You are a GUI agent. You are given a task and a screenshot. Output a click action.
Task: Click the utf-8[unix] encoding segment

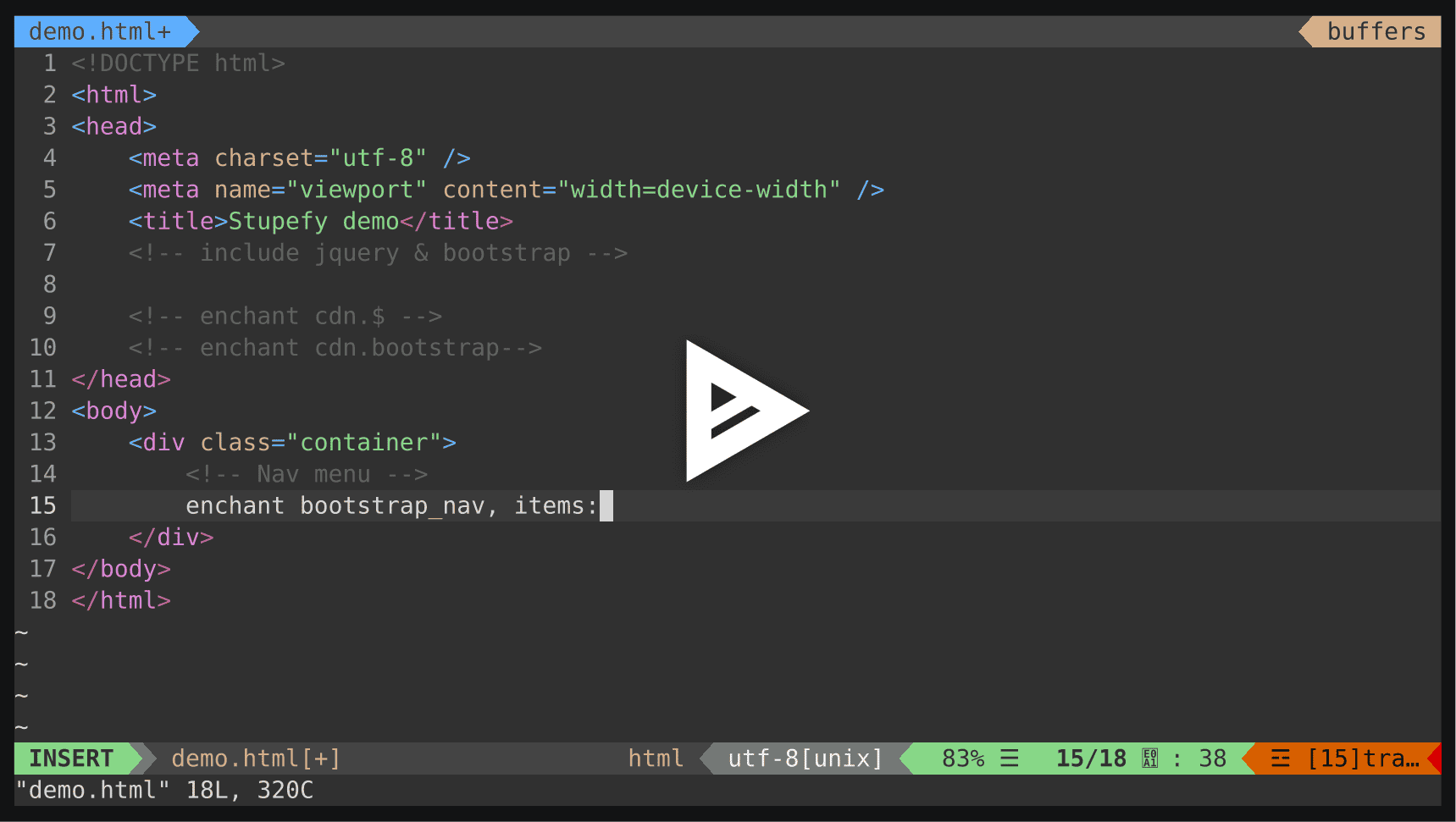tap(805, 759)
